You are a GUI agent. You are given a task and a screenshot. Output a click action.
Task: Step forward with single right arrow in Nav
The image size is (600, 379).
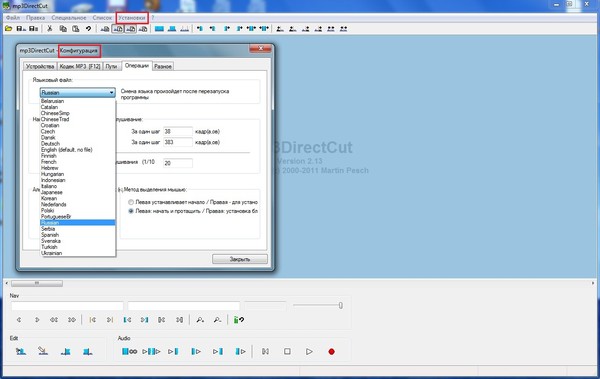click(x=37, y=320)
